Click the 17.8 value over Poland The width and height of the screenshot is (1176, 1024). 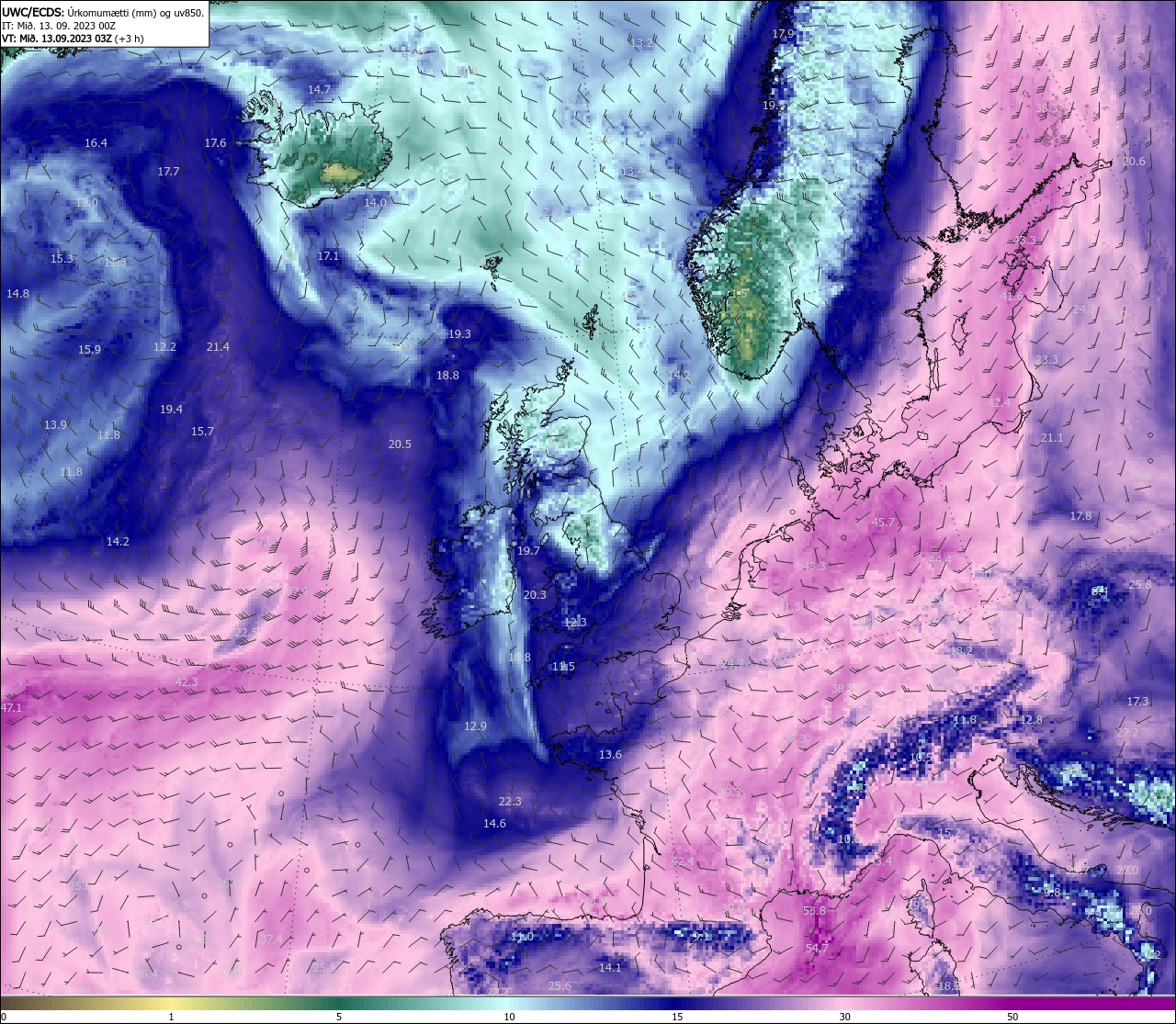(x=1080, y=515)
